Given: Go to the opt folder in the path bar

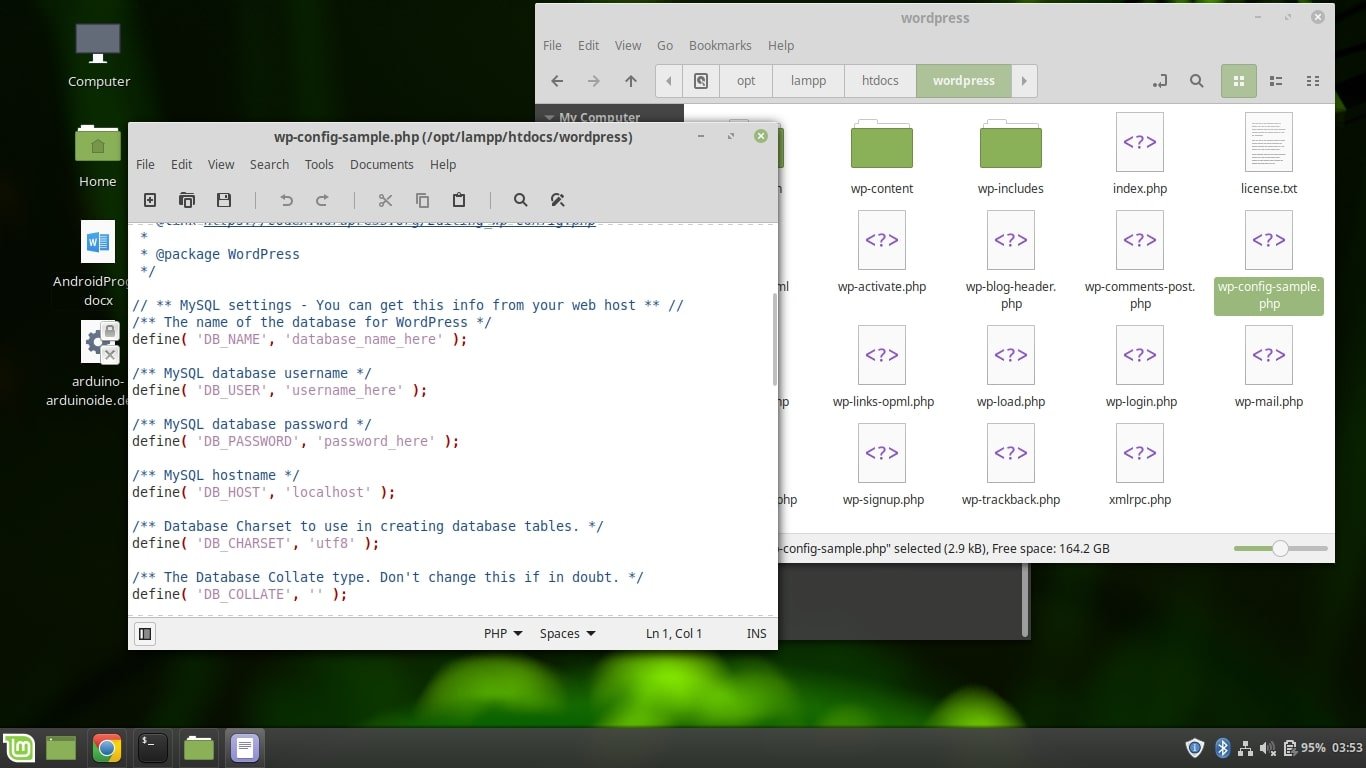Looking at the screenshot, I should coord(746,81).
